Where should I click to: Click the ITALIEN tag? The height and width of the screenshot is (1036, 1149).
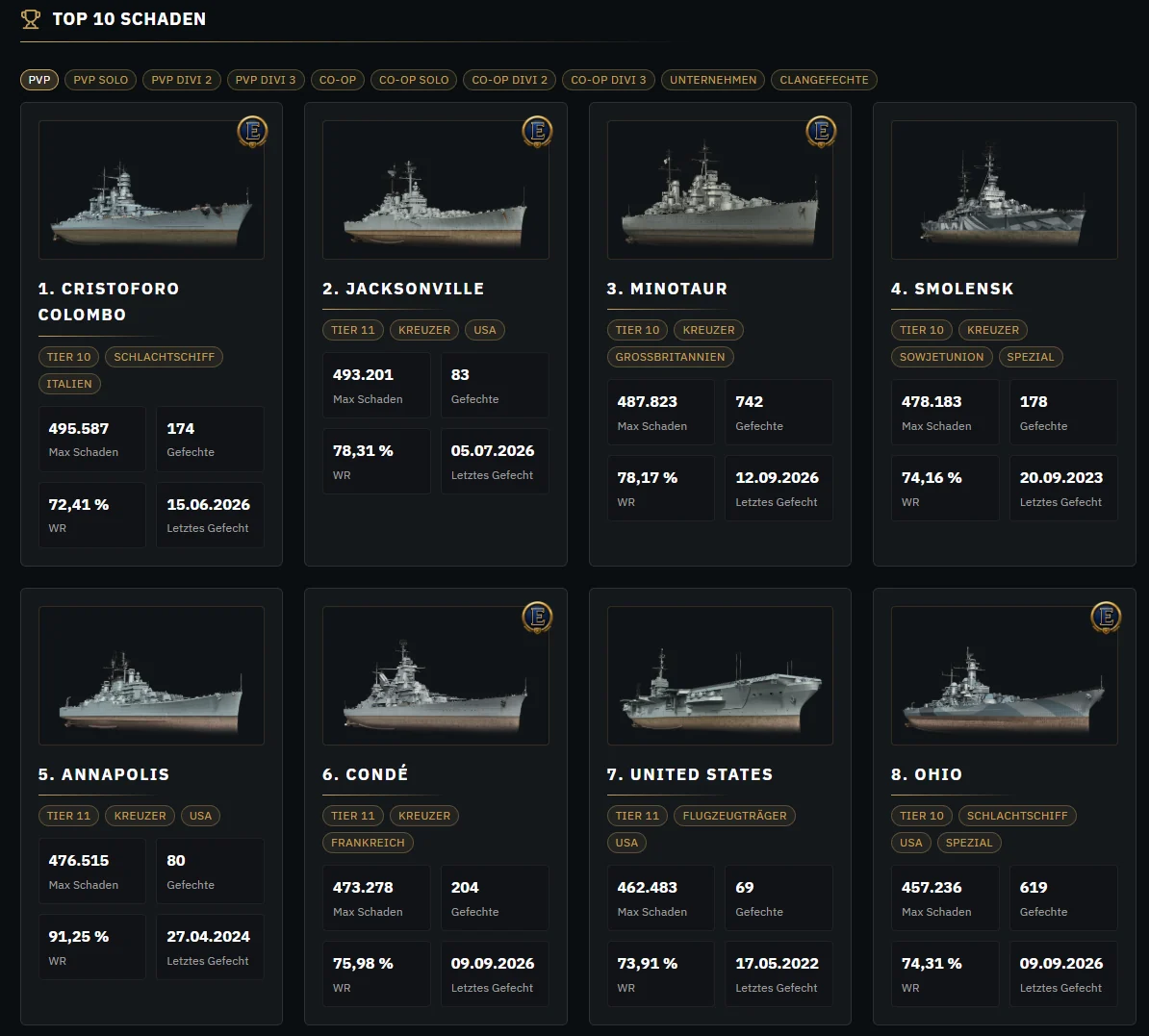(69, 384)
